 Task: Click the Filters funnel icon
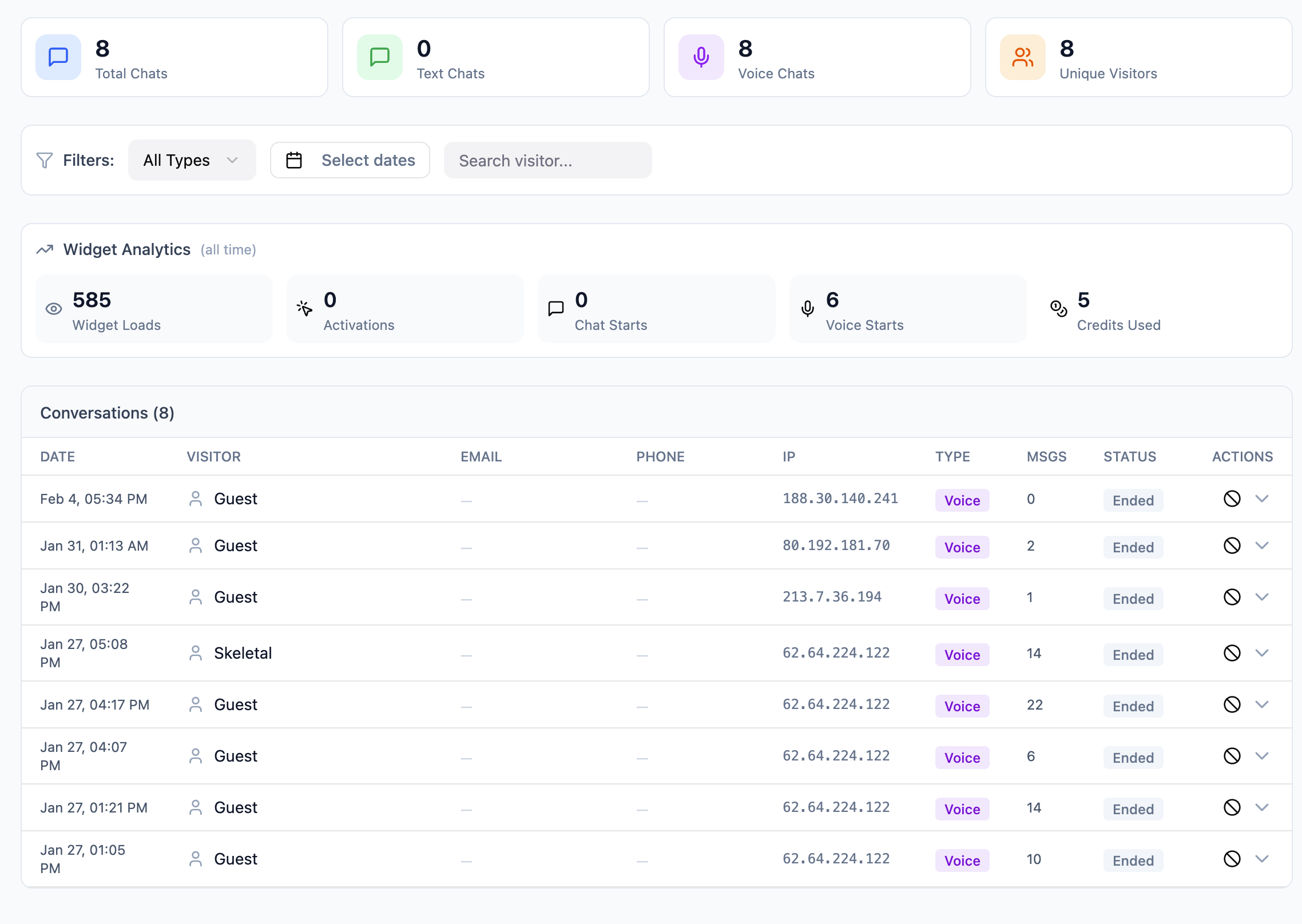click(45, 160)
